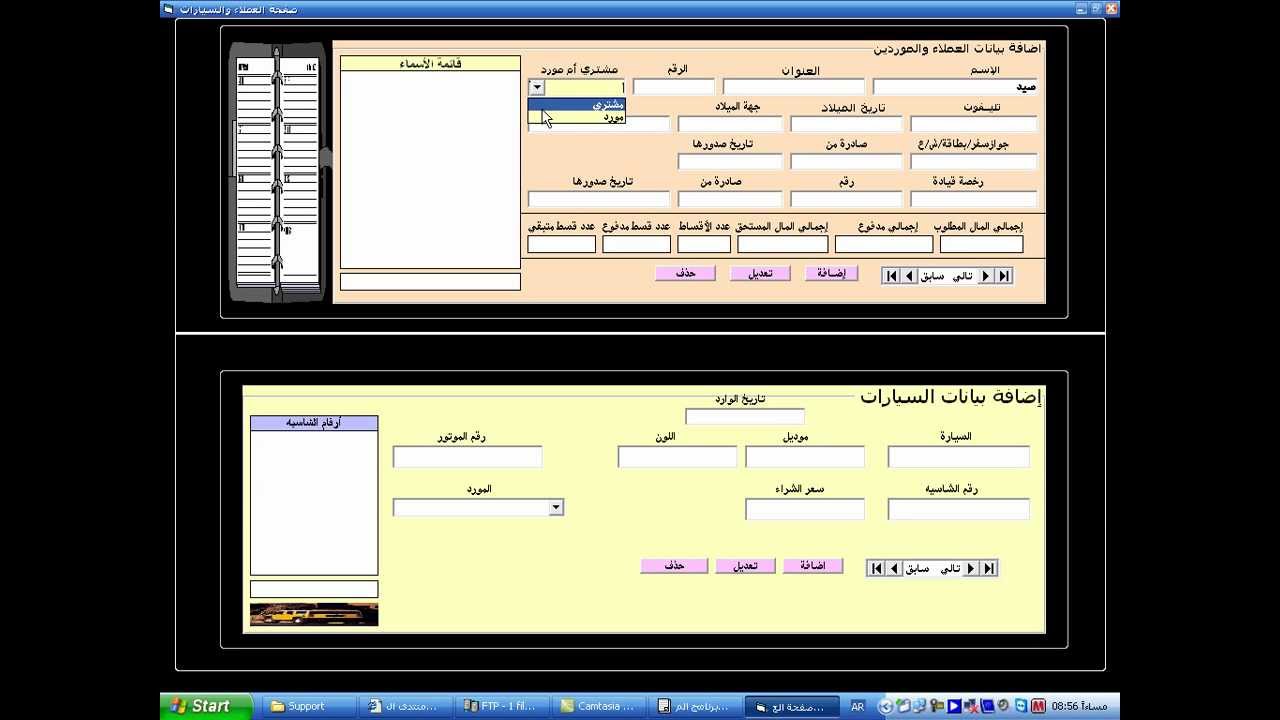Focus the تاريخ الميلاد field
The image size is (1280, 720).
[x=847, y=124]
